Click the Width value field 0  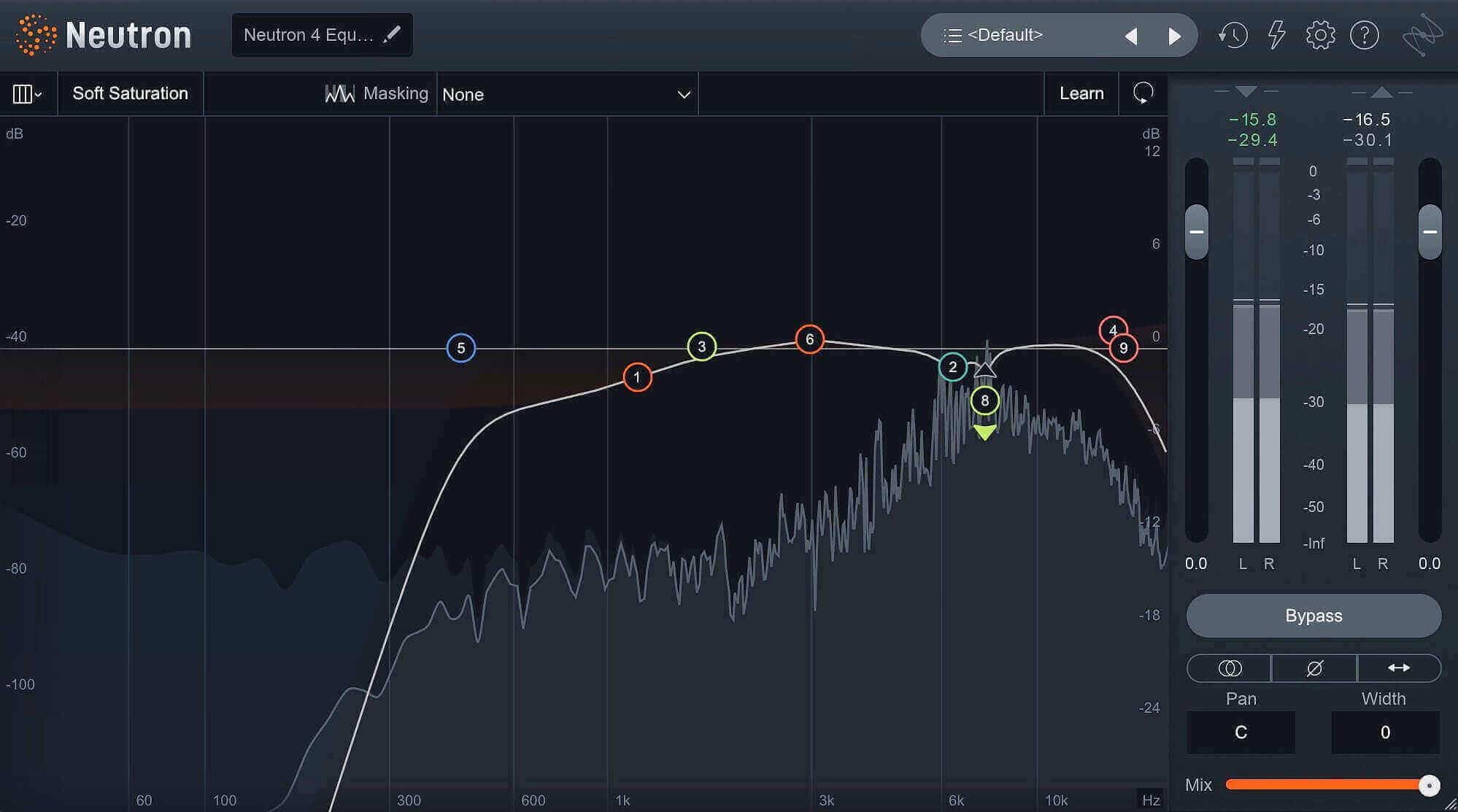coord(1385,732)
